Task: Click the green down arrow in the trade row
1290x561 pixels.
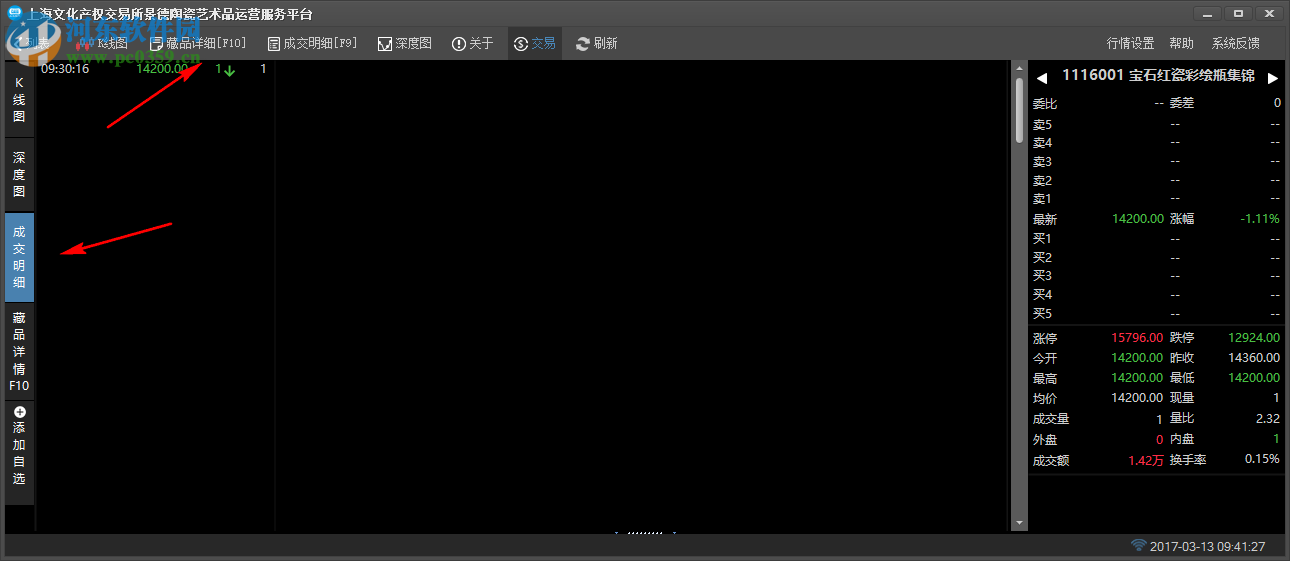Action: [x=230, y=70]
